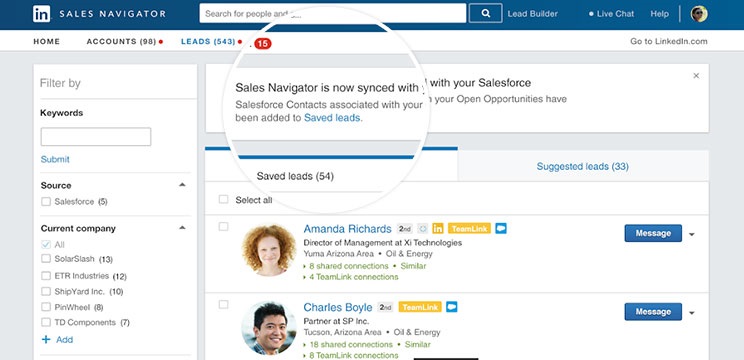The height and width of the screenshot is (360, 744).
Task: Click the sync icon beside Amanda Richards' 2nd badge
Action: pos(422,229)
